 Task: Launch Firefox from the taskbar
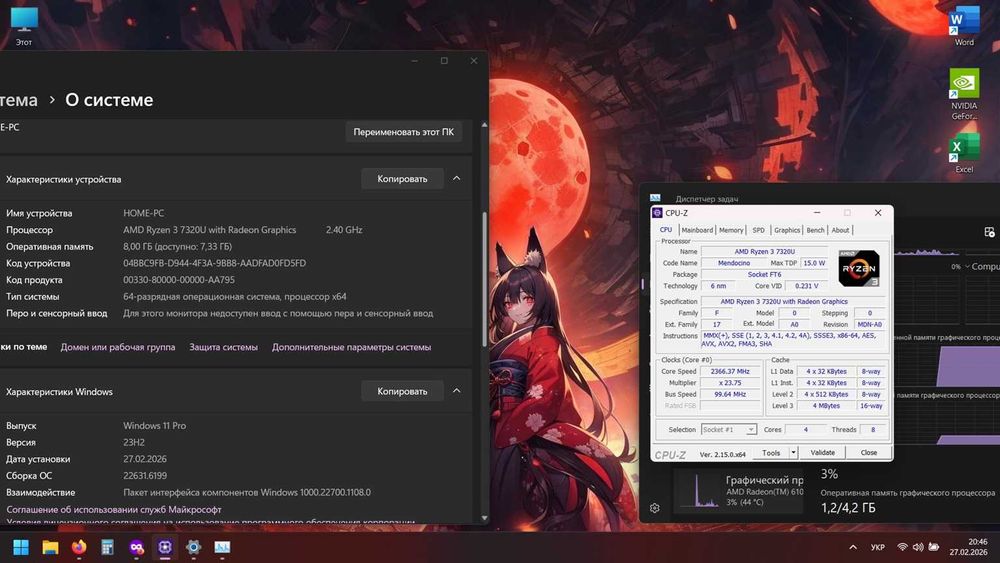(79, 547)
